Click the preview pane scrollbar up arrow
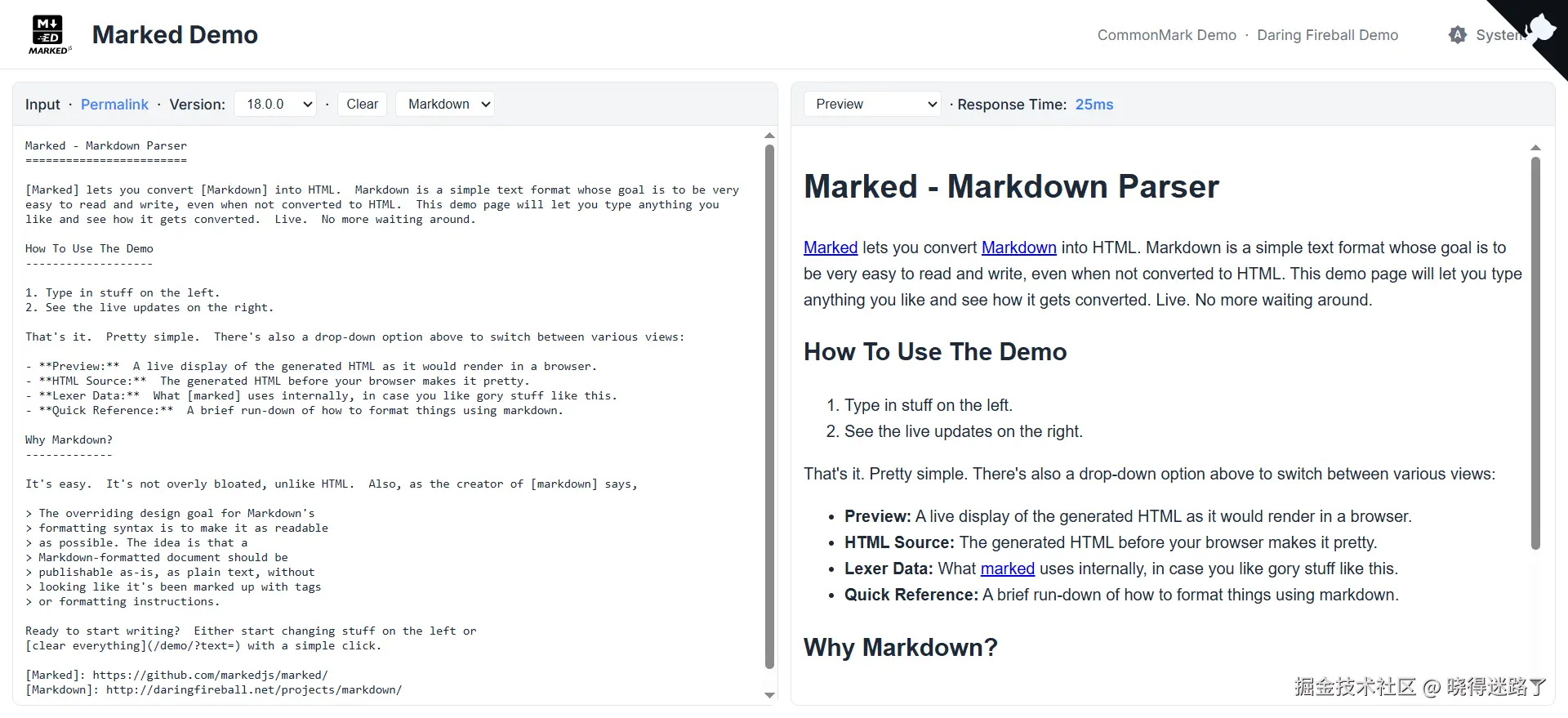This screenshot has height=718, width=1568. [1535, 148]
